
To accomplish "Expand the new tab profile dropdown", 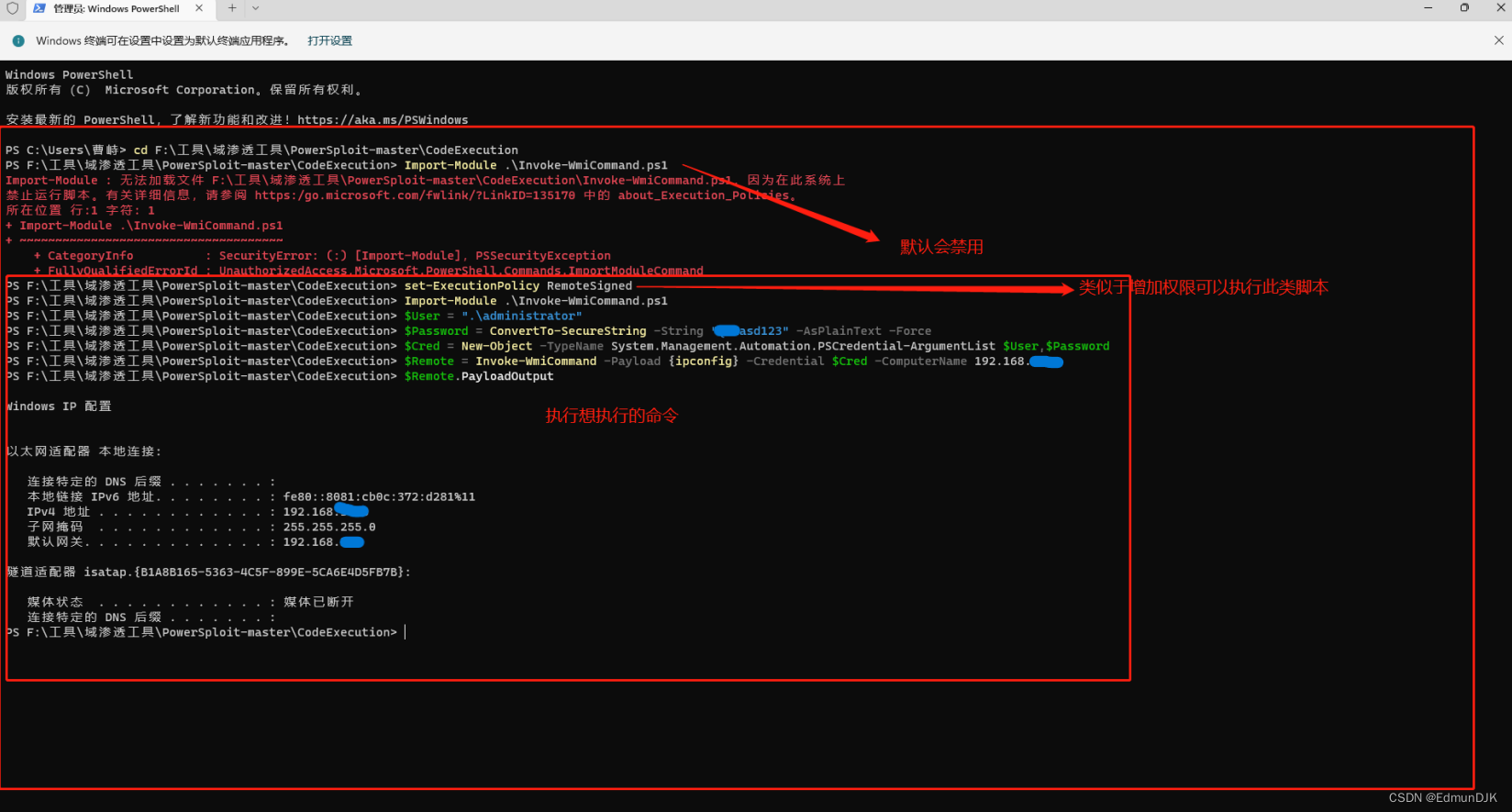I will [x=256, y=8].
